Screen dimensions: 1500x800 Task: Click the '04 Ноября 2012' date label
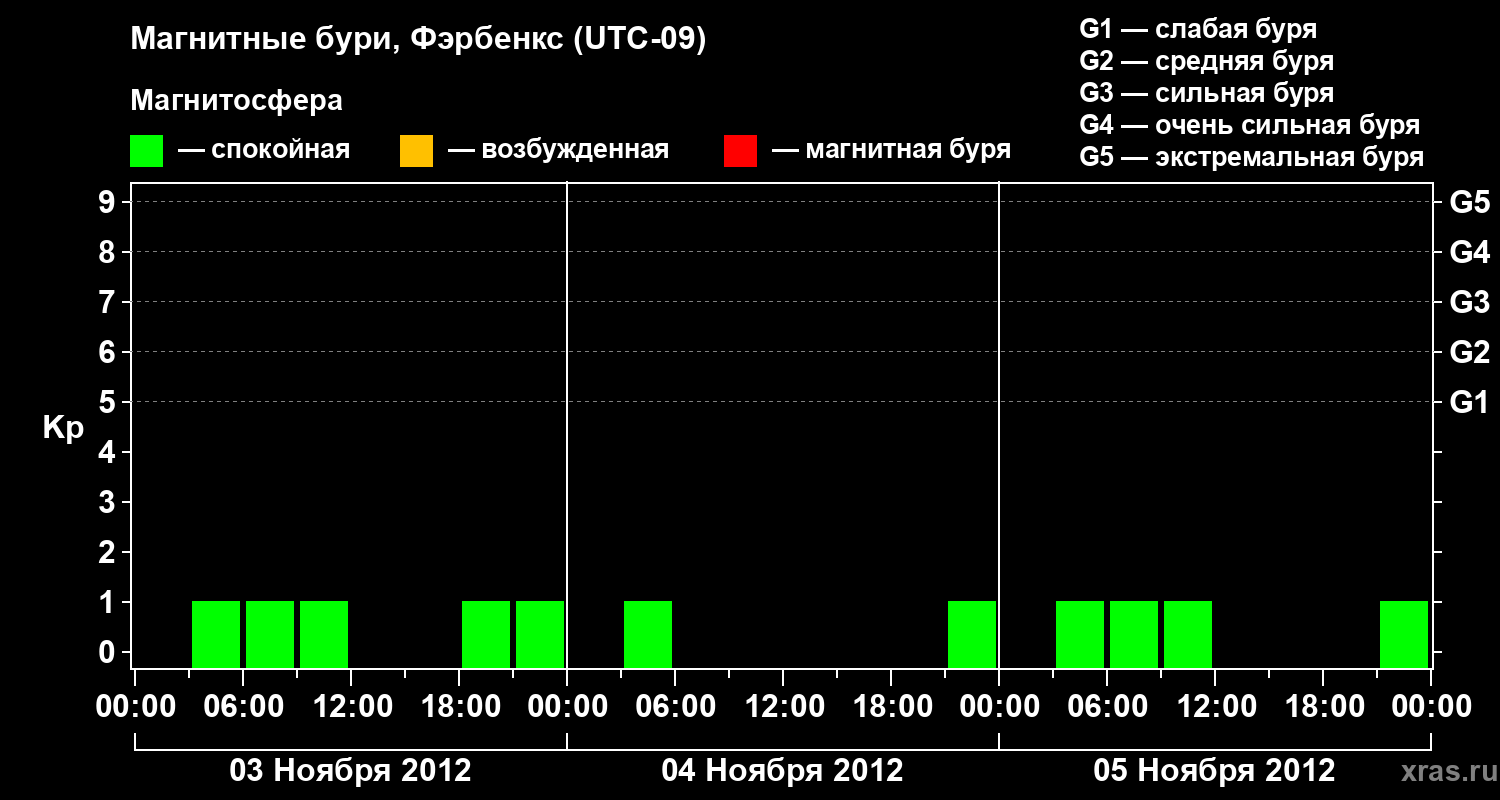[x=782, y=770]
